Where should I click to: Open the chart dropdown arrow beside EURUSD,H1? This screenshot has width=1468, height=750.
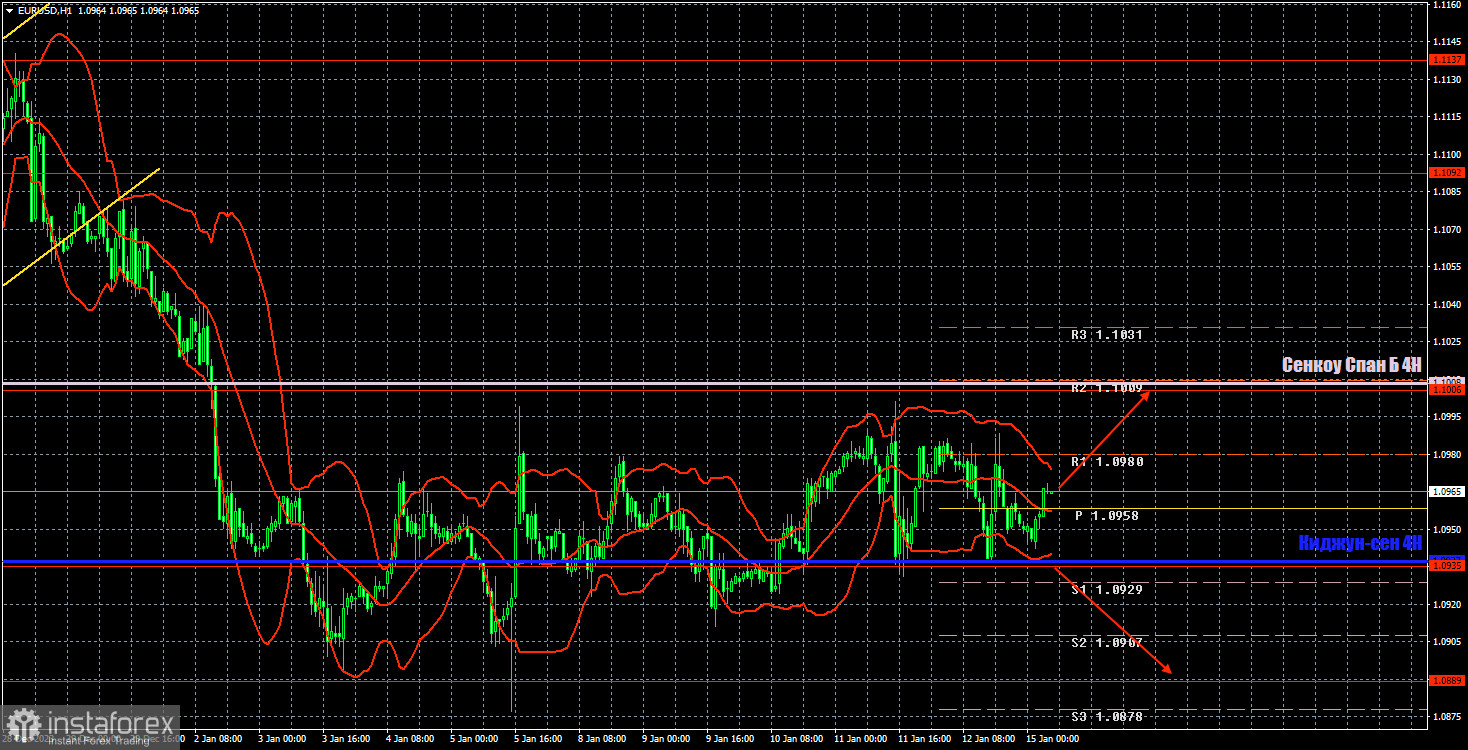tap(9, 9)
